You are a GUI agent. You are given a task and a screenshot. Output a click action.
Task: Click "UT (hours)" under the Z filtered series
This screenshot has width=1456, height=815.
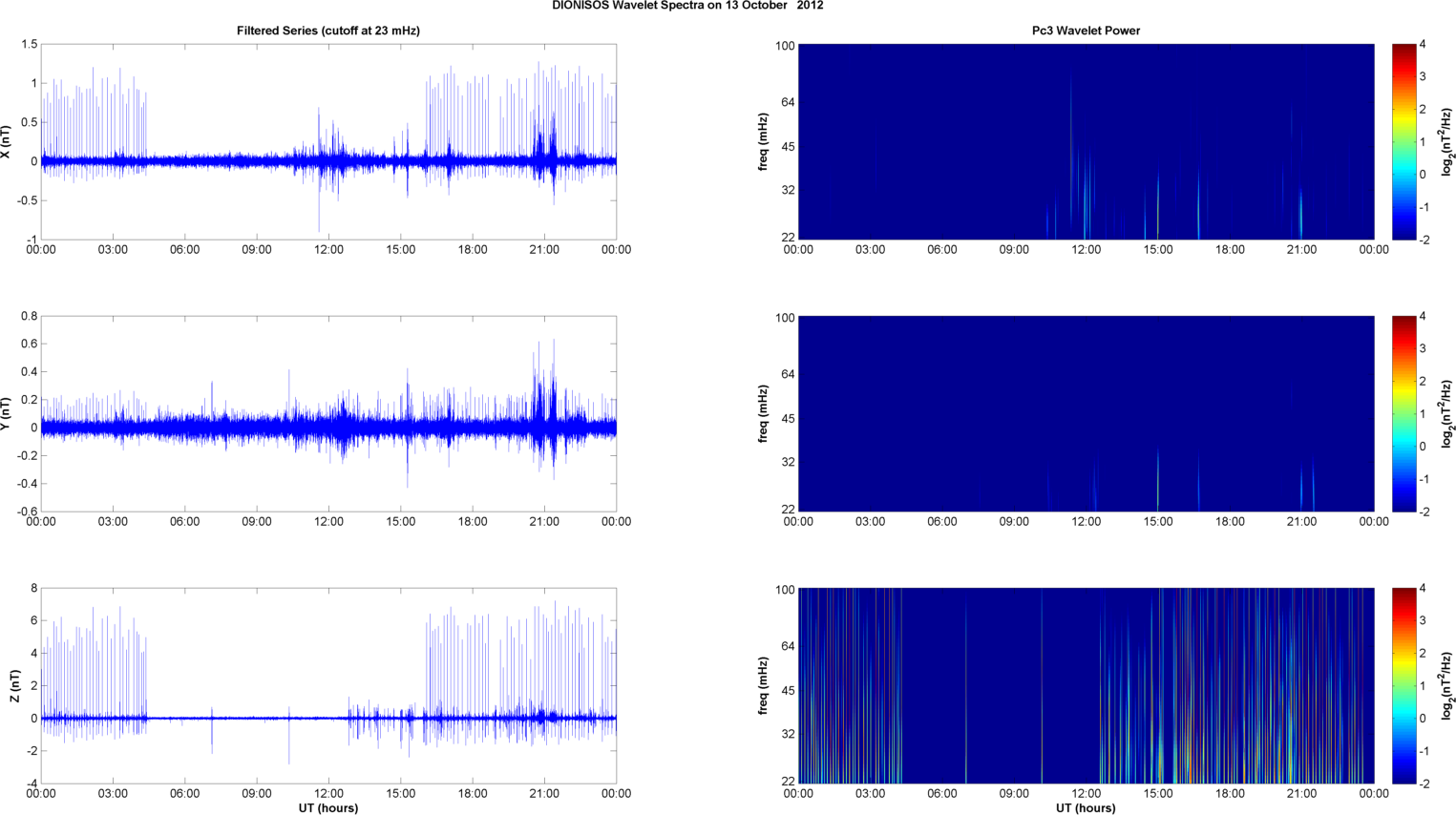pyautogui.click(x=328, y=808)
